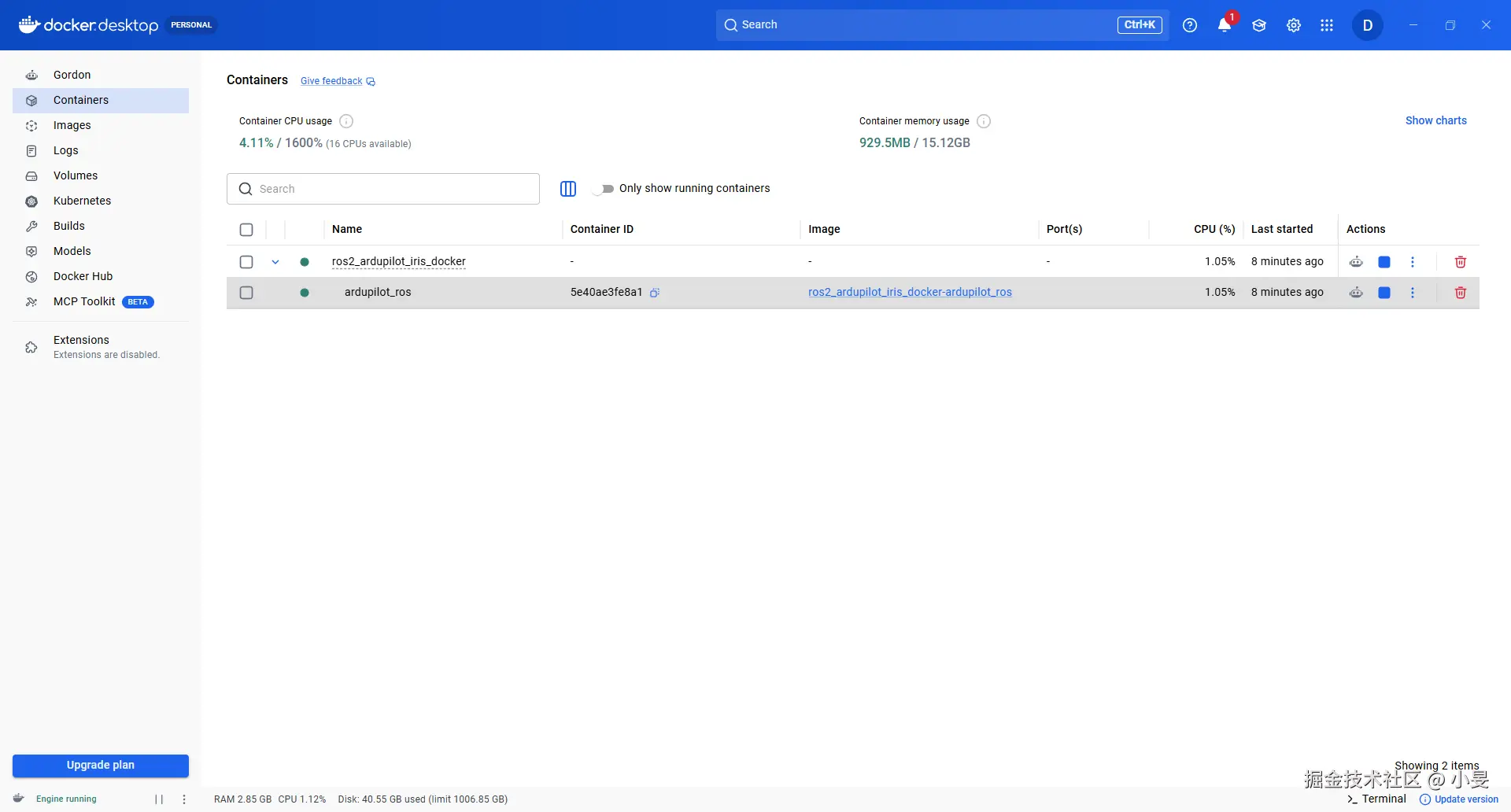Click the Port(s) column header
Viewport: 1511px width, 812px height.
point(1064,229)
